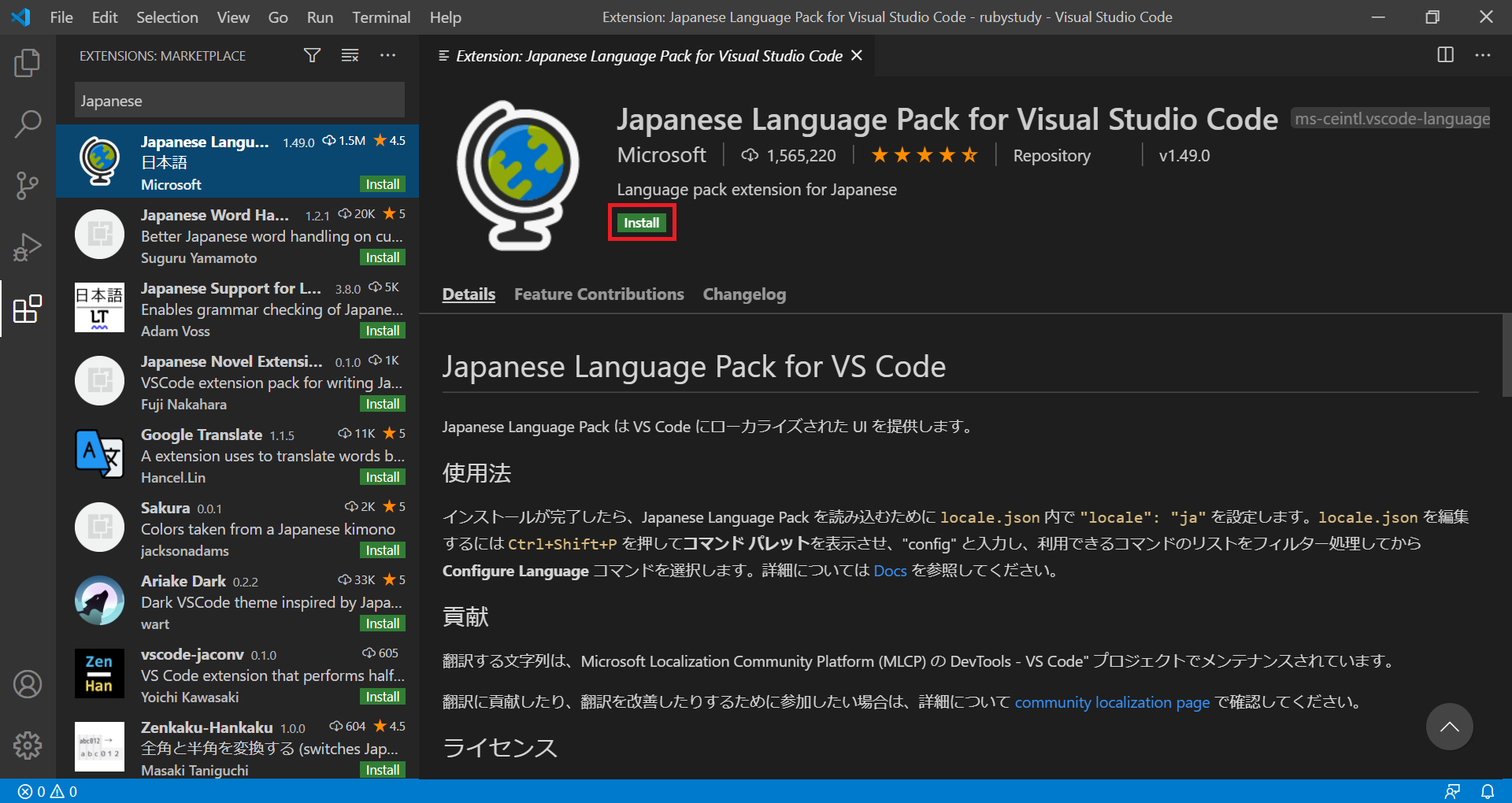Select the vscode-jaconv Zen Han icon
This screenshot has height=803, width=1512.
tap(99, 673)
